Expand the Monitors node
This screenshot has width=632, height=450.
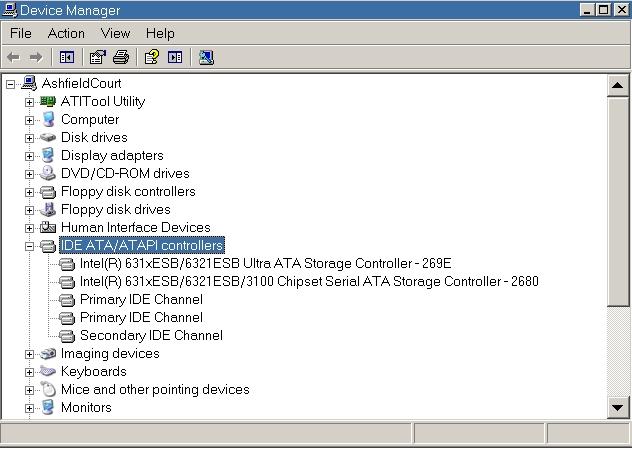pos(29,408)
